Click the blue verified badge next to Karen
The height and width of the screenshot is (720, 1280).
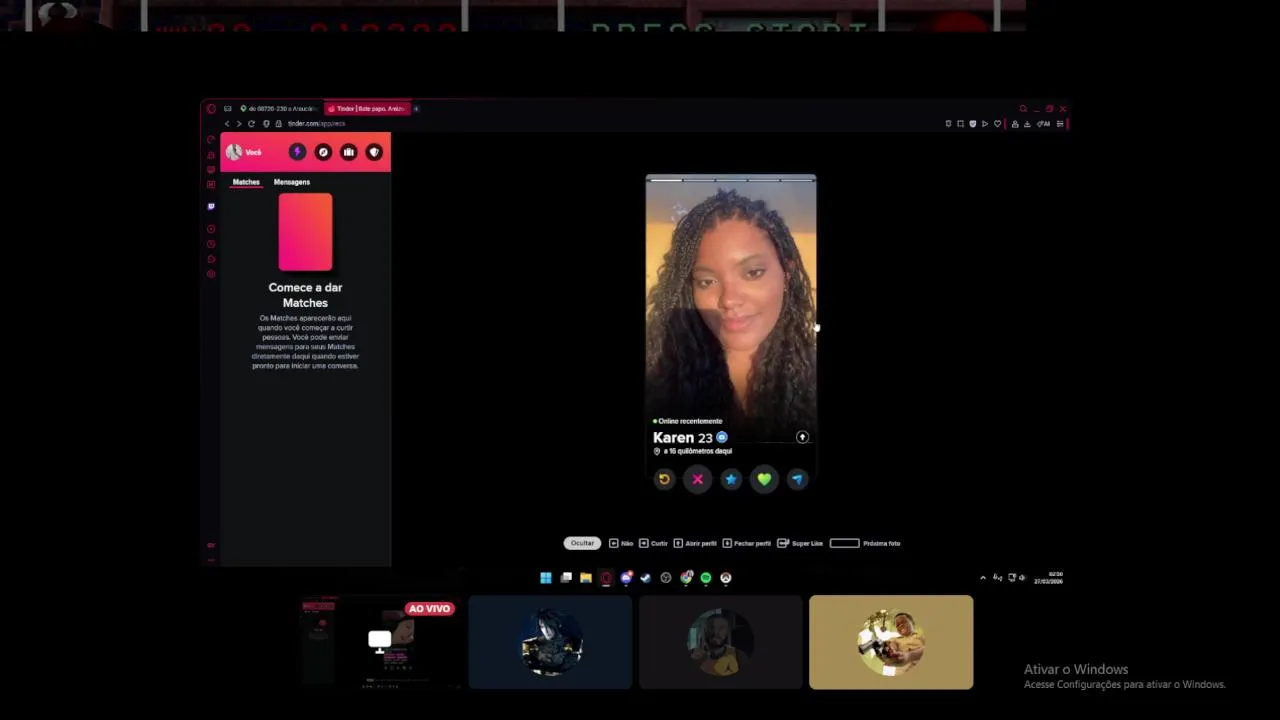click(x=721, y=437)
